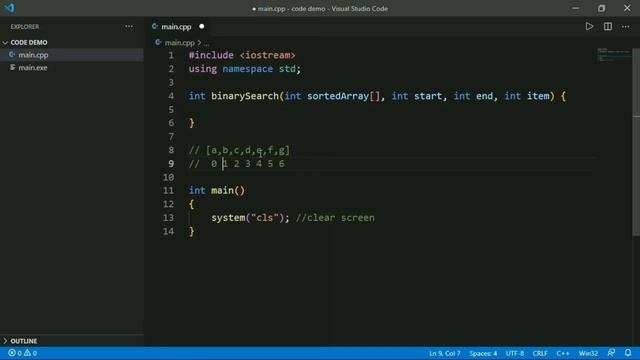Image resolution: width=640 pixels, height=360 pixels.
Task: Click the editor minimap preview
Action: 613,55
